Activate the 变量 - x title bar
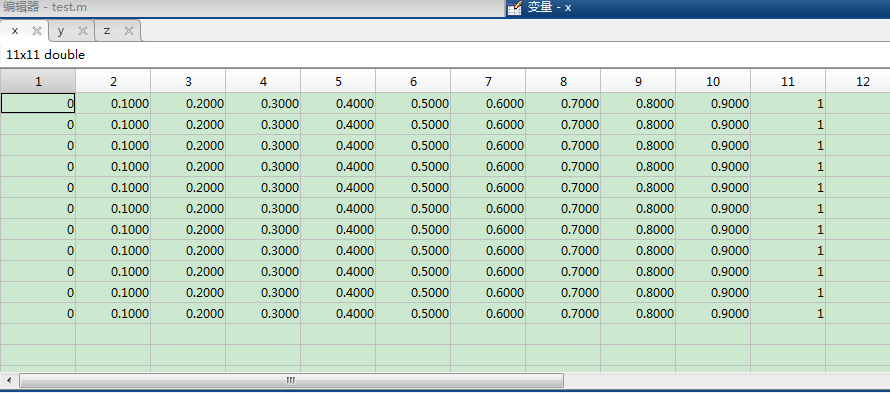The image size is (890, 393). pyautogui.click(x=698, y=8)
